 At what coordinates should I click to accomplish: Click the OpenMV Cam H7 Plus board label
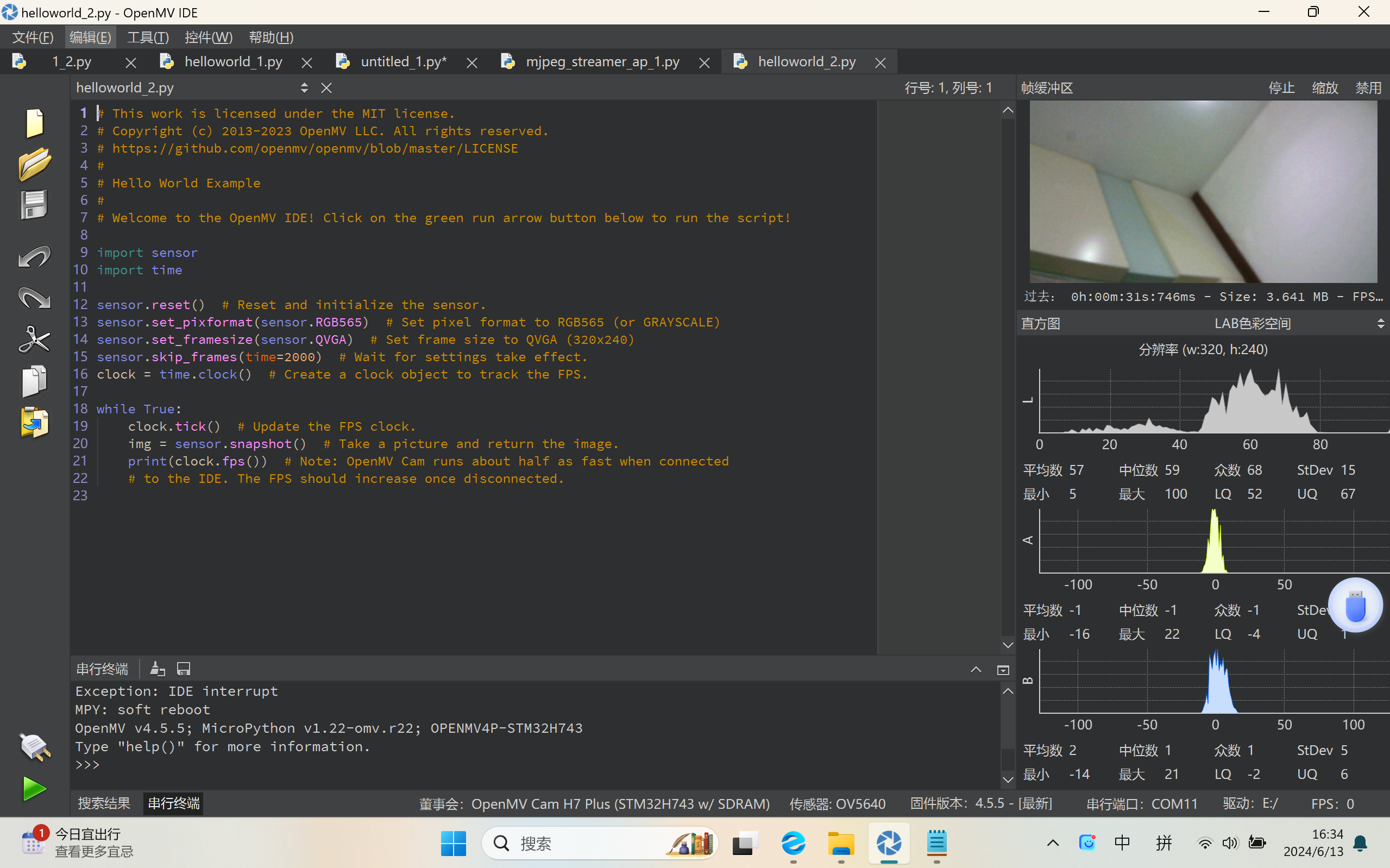tap(594, 804)
